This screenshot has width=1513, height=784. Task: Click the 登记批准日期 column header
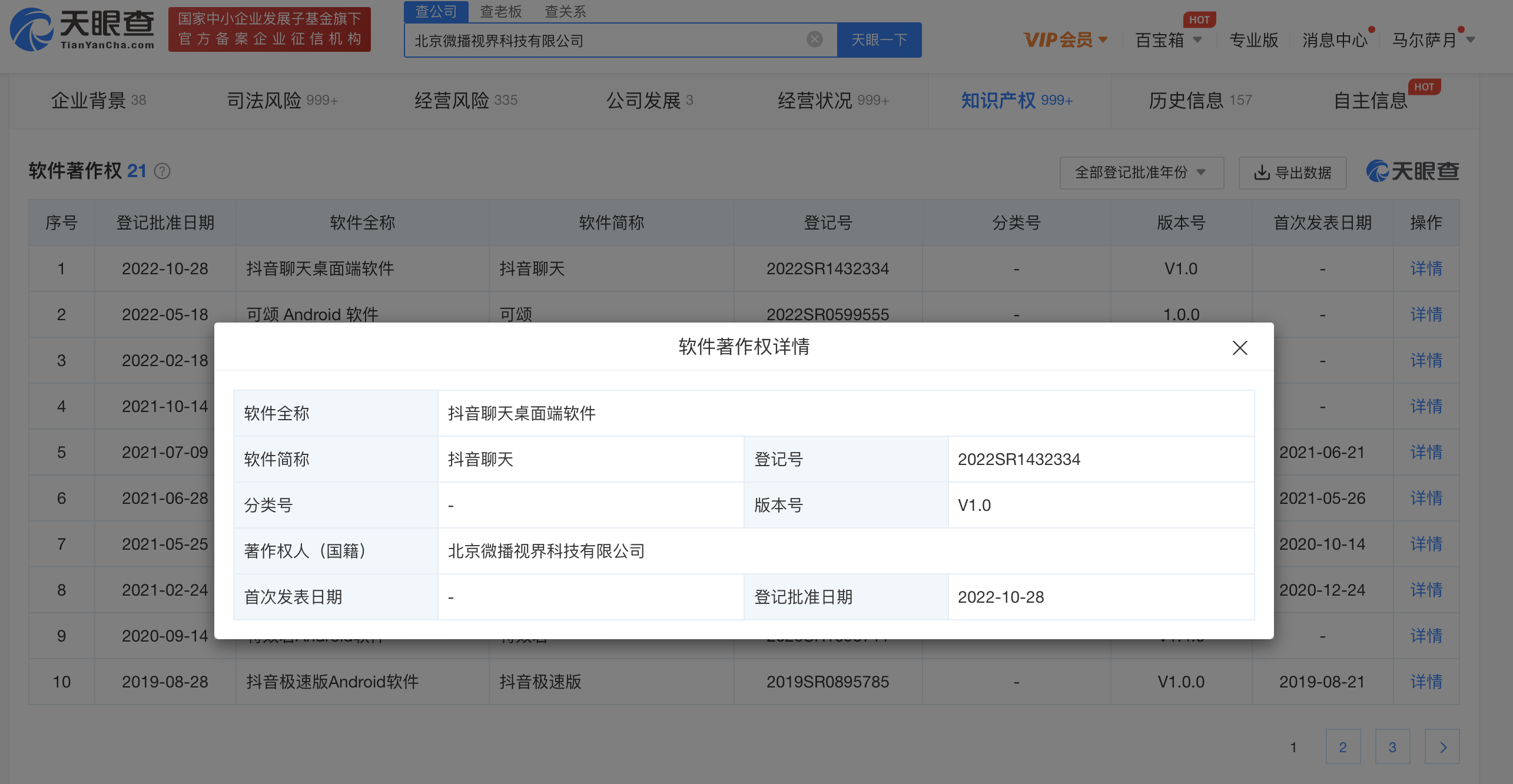[165, 223]
